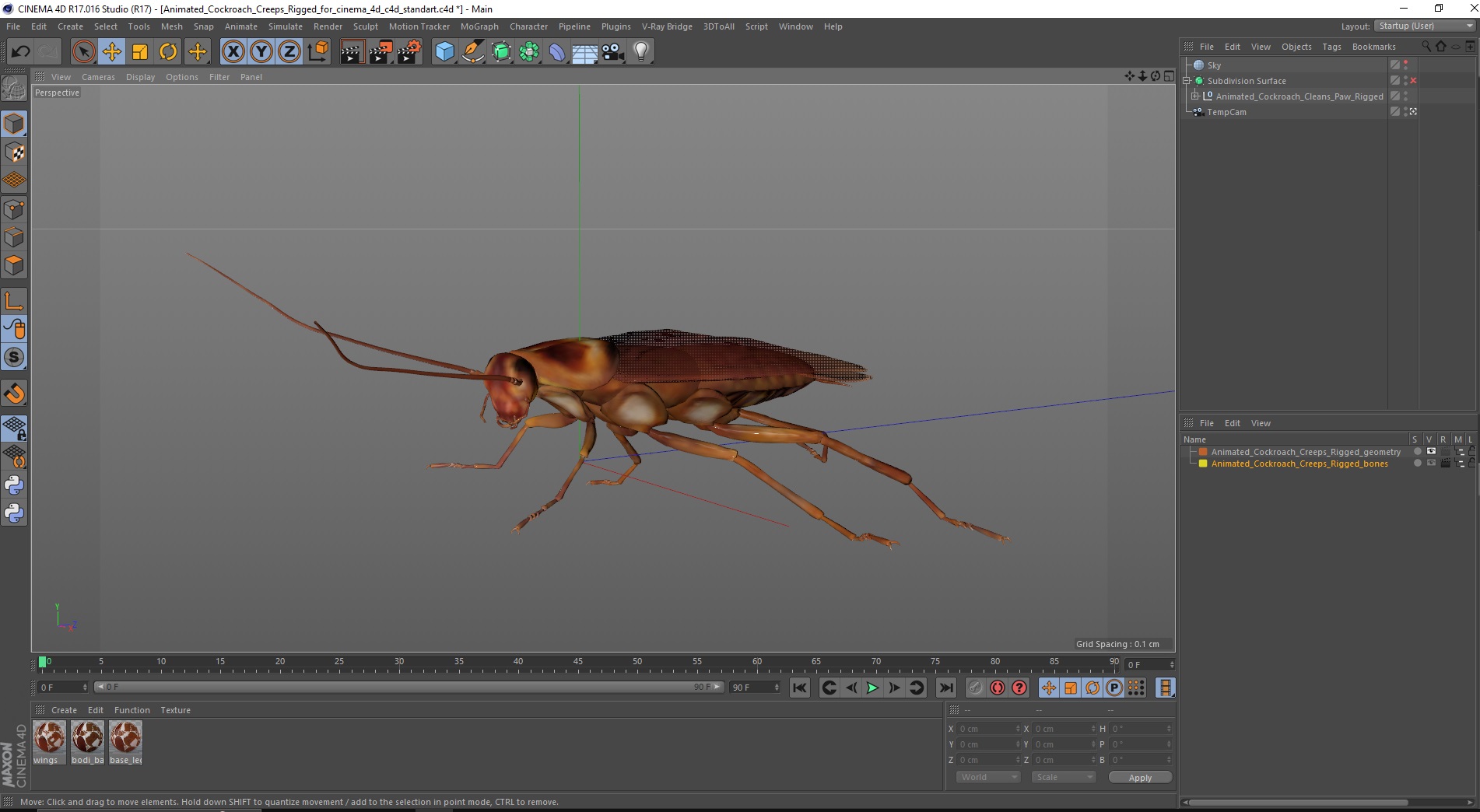Viewport: 1480px width, 812px height.
Task: Click the timeline preview range slider
Action: point(409,687)
